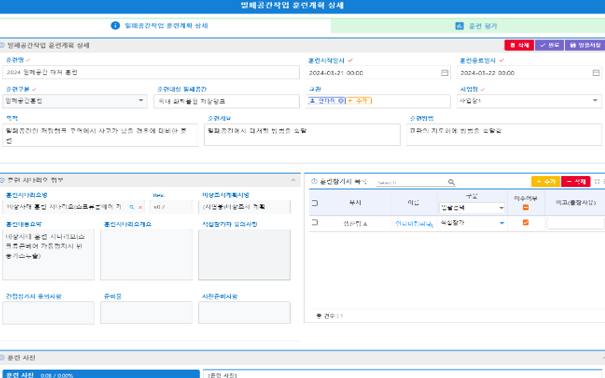Collapse the 훈련 사진 section chevron

pyautogui.click(x=603, y=358)
